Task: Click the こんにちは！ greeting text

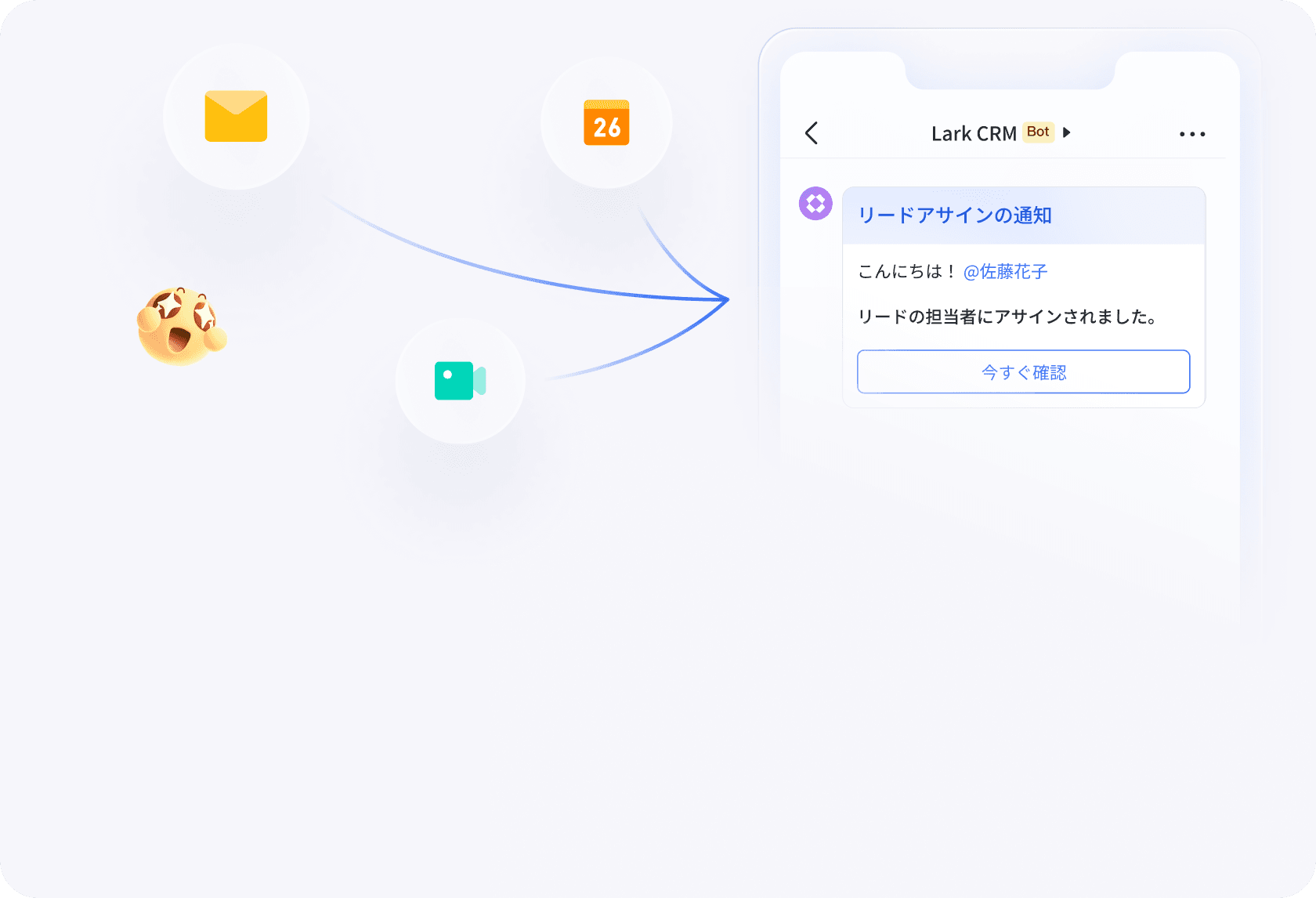Action: tap(907, 272)
